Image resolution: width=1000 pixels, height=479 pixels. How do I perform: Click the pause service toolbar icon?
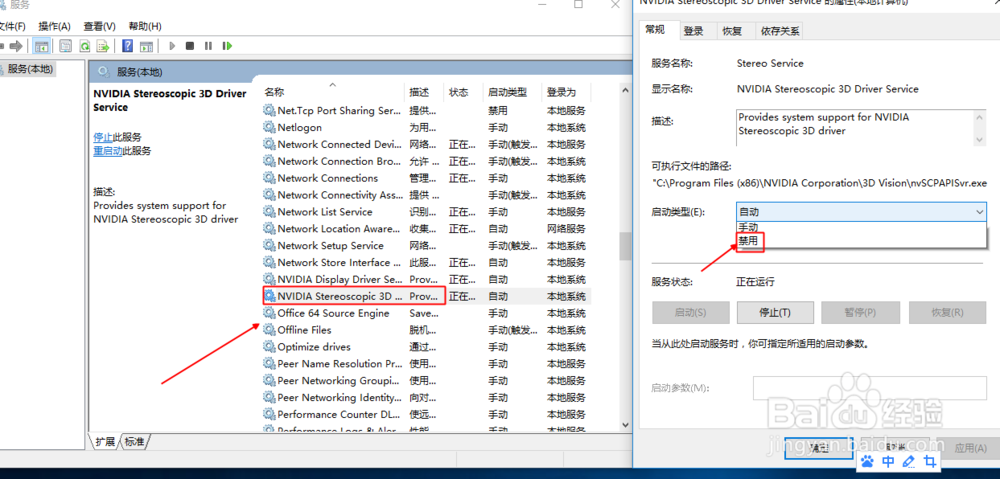[x=208, y=46]
